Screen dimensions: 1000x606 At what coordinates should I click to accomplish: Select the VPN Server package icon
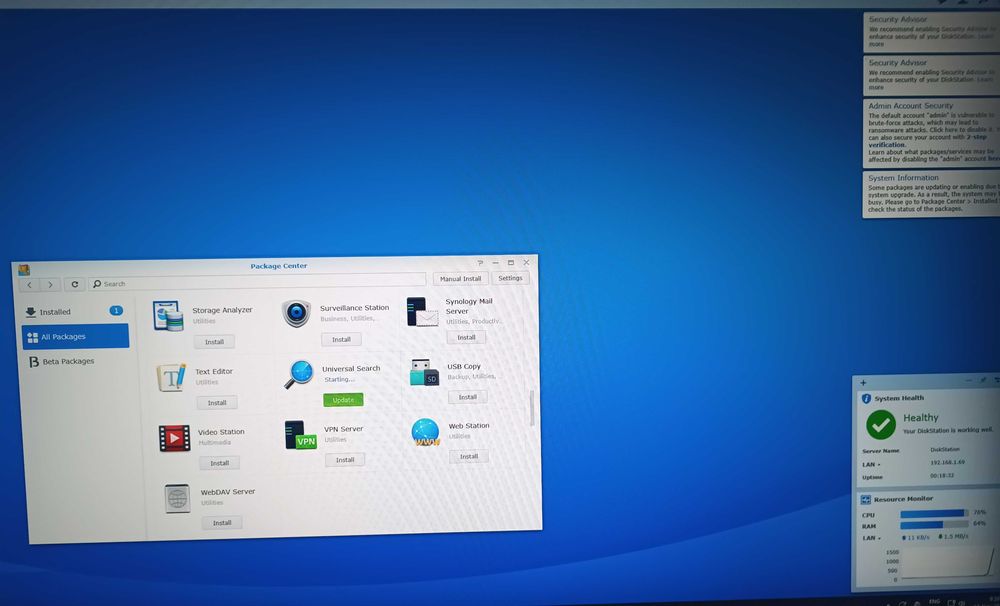coord(300,434)
